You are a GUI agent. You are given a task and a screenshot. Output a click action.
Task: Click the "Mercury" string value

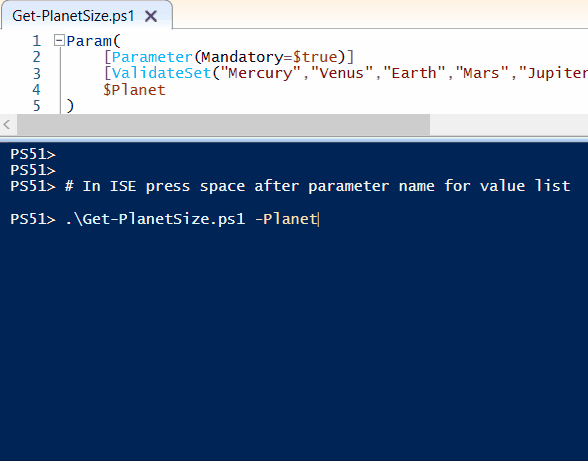[261, 73]
